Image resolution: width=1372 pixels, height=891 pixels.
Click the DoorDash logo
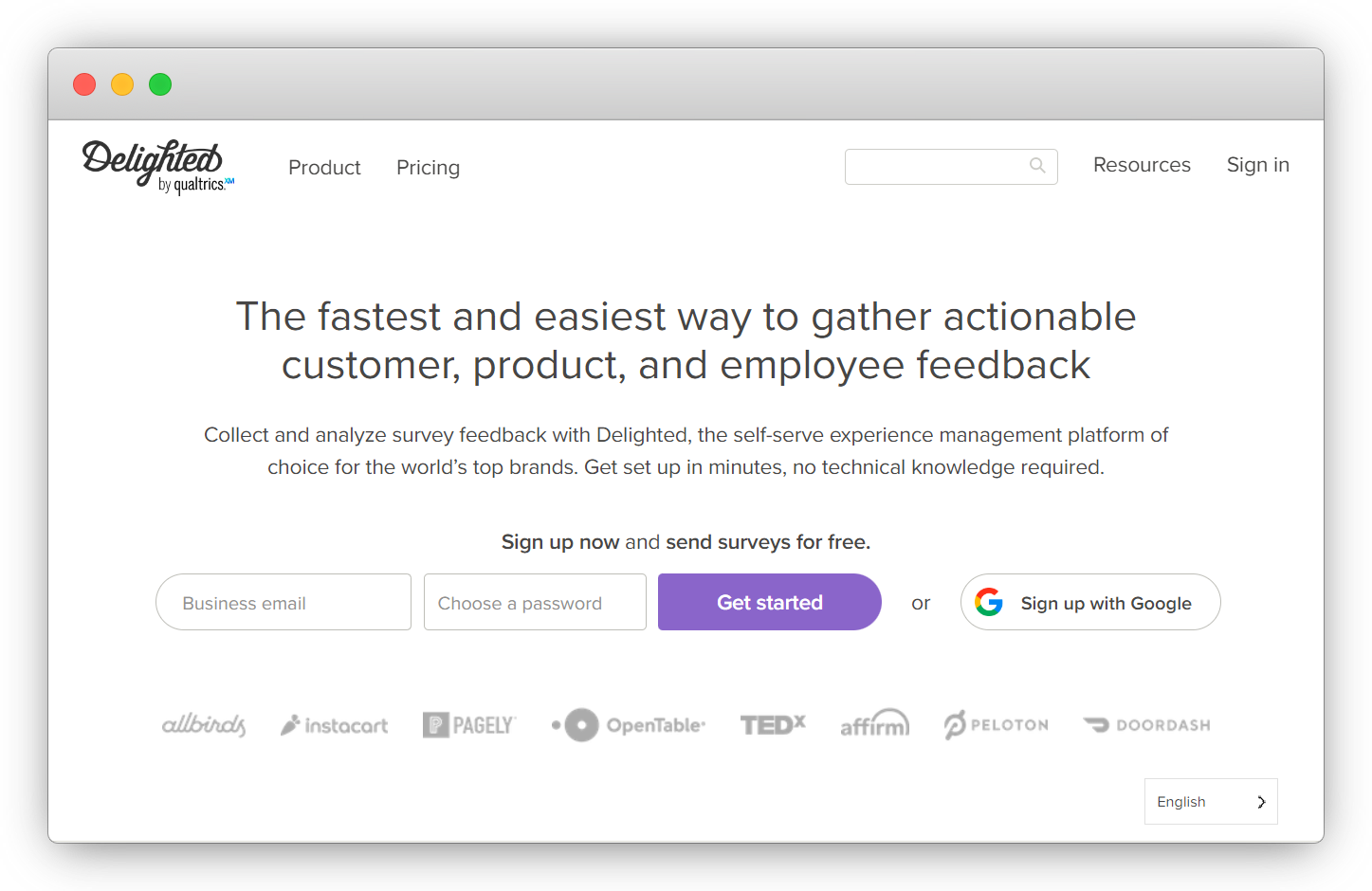tap(1147, 725)
